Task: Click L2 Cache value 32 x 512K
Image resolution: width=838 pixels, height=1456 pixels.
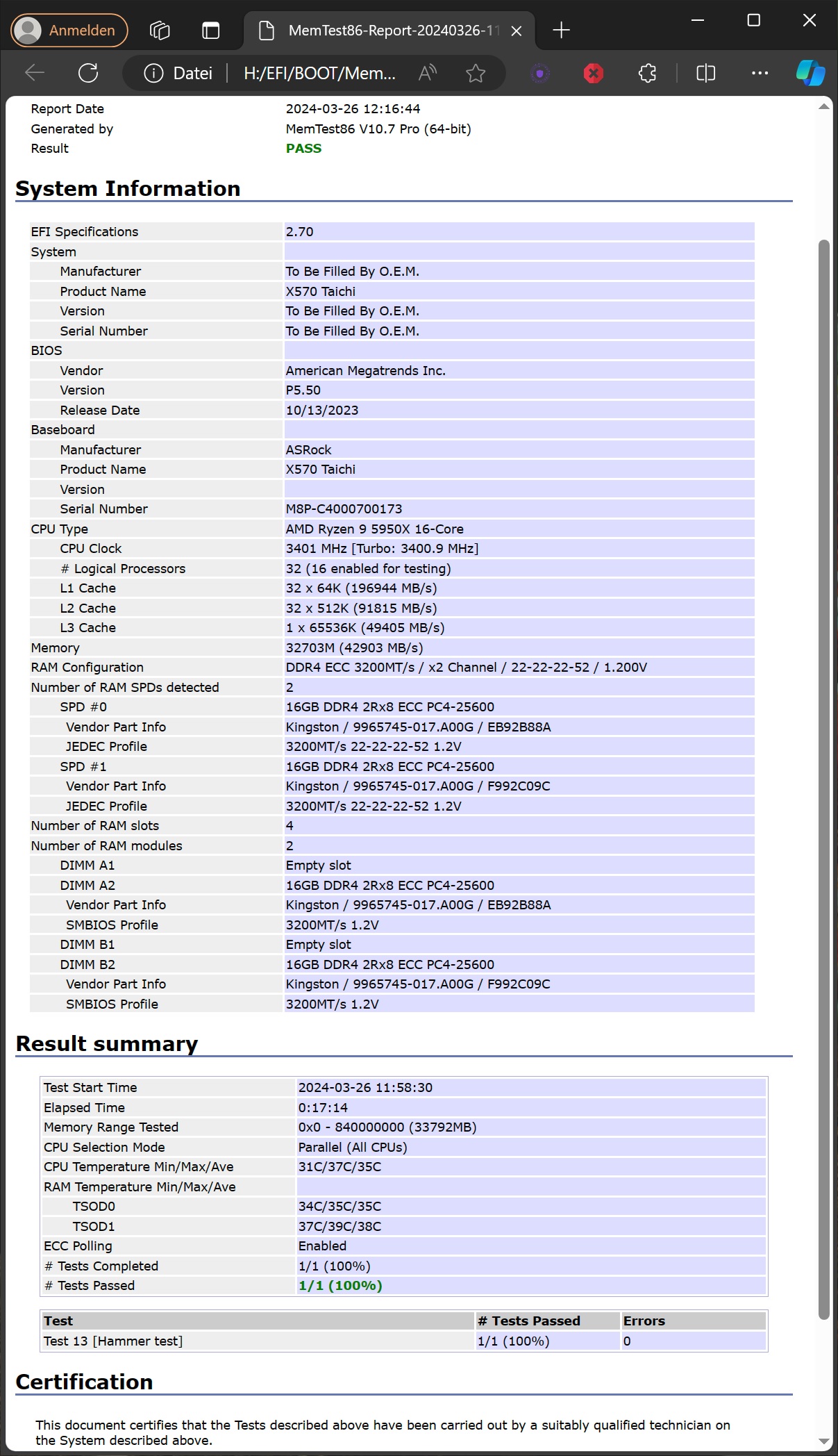Action: [361, 609]
